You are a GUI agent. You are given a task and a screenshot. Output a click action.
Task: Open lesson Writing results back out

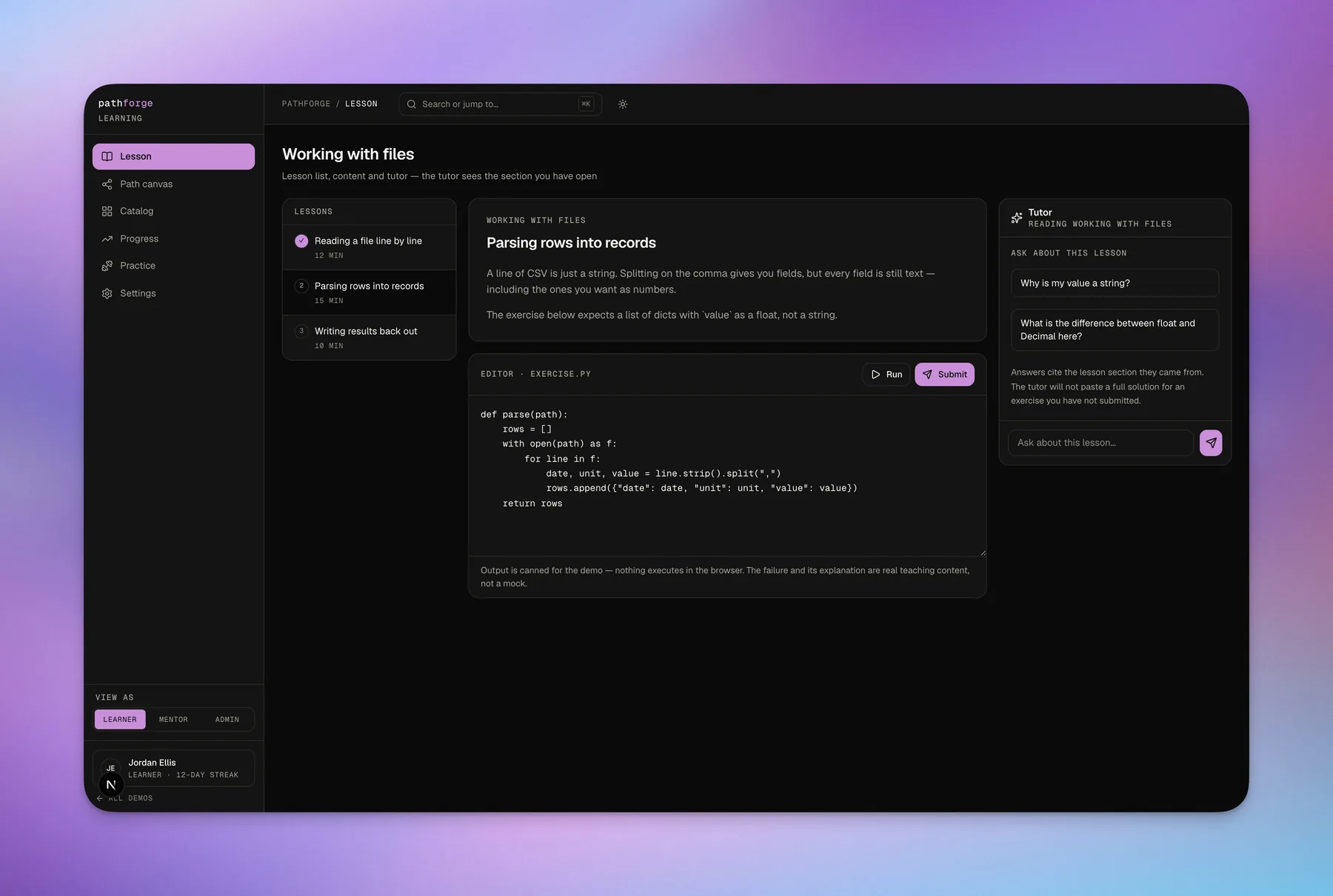pos(369,338)
